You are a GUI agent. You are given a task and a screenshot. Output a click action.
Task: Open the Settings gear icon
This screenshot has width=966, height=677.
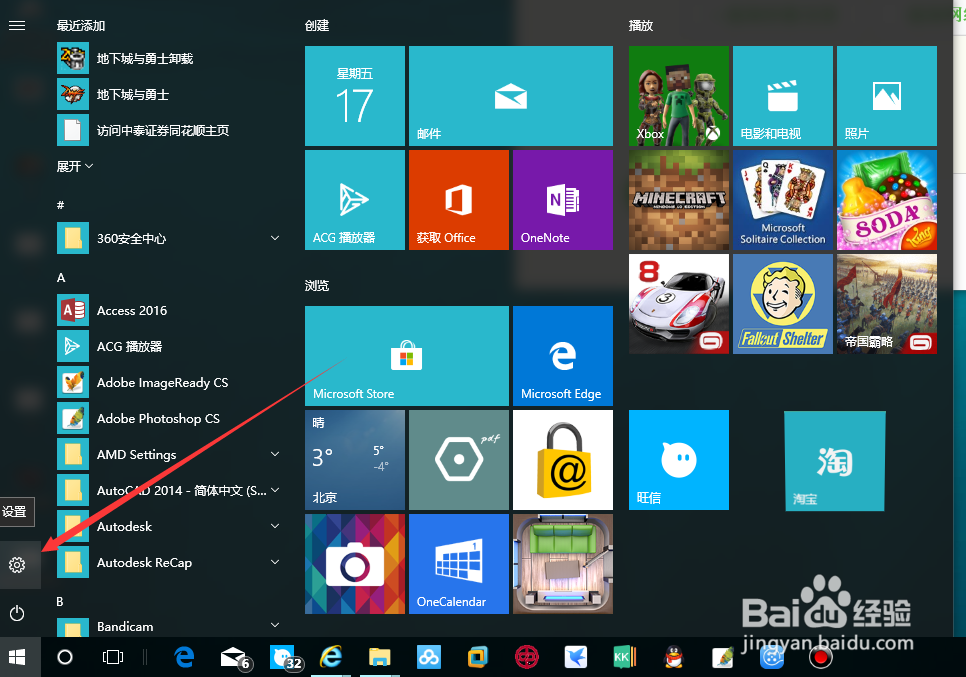tap(17, 564)
